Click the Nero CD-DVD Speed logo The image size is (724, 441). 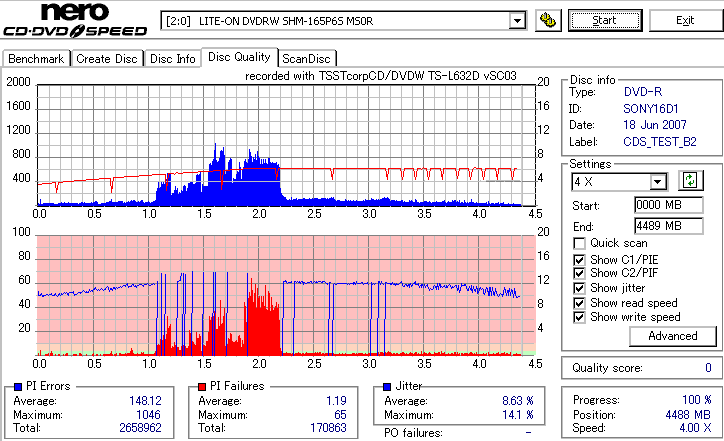[75, 20]
